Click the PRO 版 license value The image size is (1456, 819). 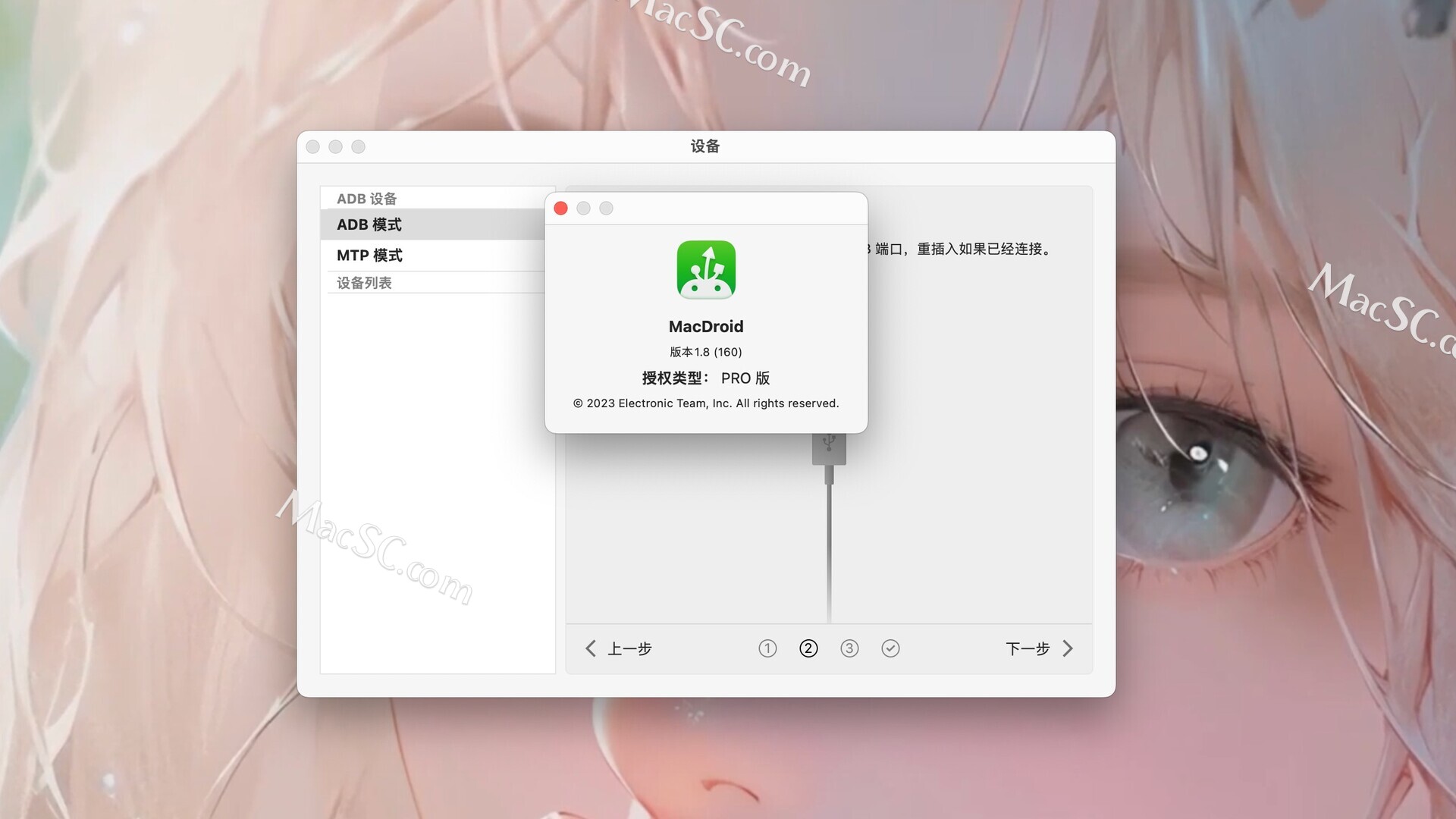[x=745, y=378]
